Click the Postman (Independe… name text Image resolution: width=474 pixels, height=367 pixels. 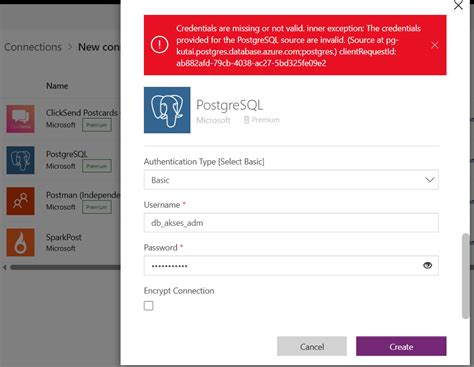point(83,195)
